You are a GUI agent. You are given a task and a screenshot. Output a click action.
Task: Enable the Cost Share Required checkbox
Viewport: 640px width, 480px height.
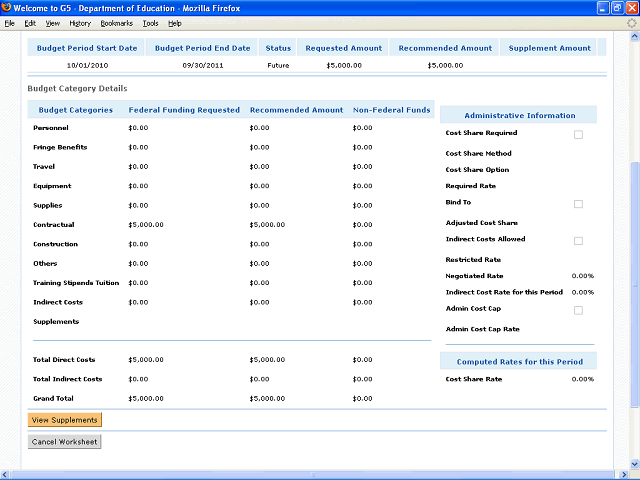(578, 134)
